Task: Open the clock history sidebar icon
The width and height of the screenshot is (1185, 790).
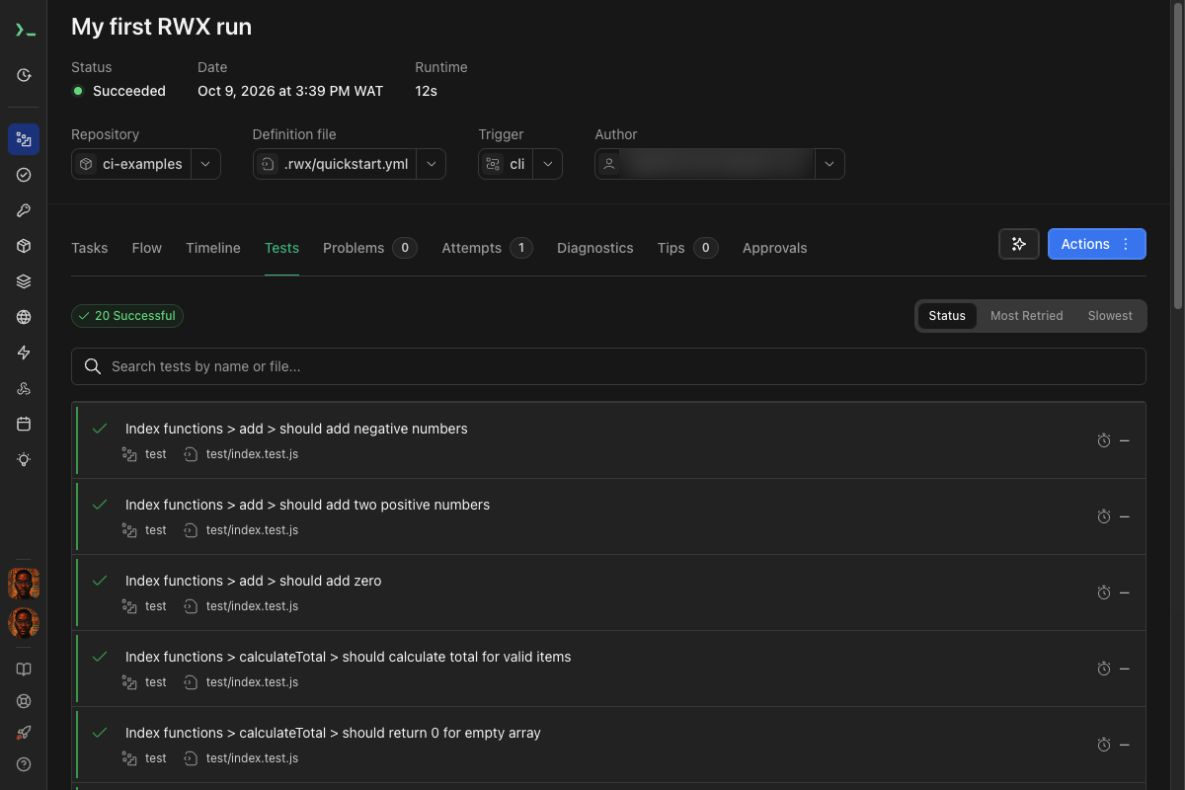Action: [x=24, y=75]
